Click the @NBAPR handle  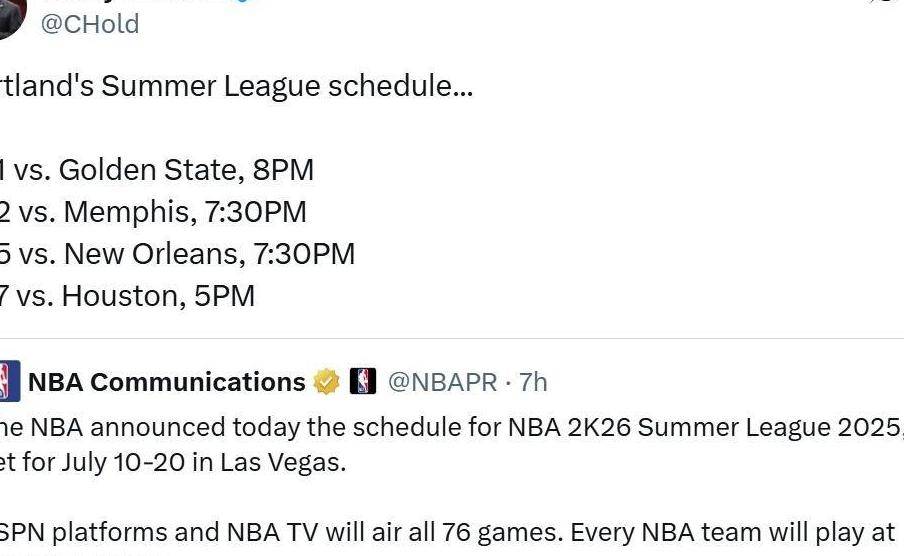442,382
